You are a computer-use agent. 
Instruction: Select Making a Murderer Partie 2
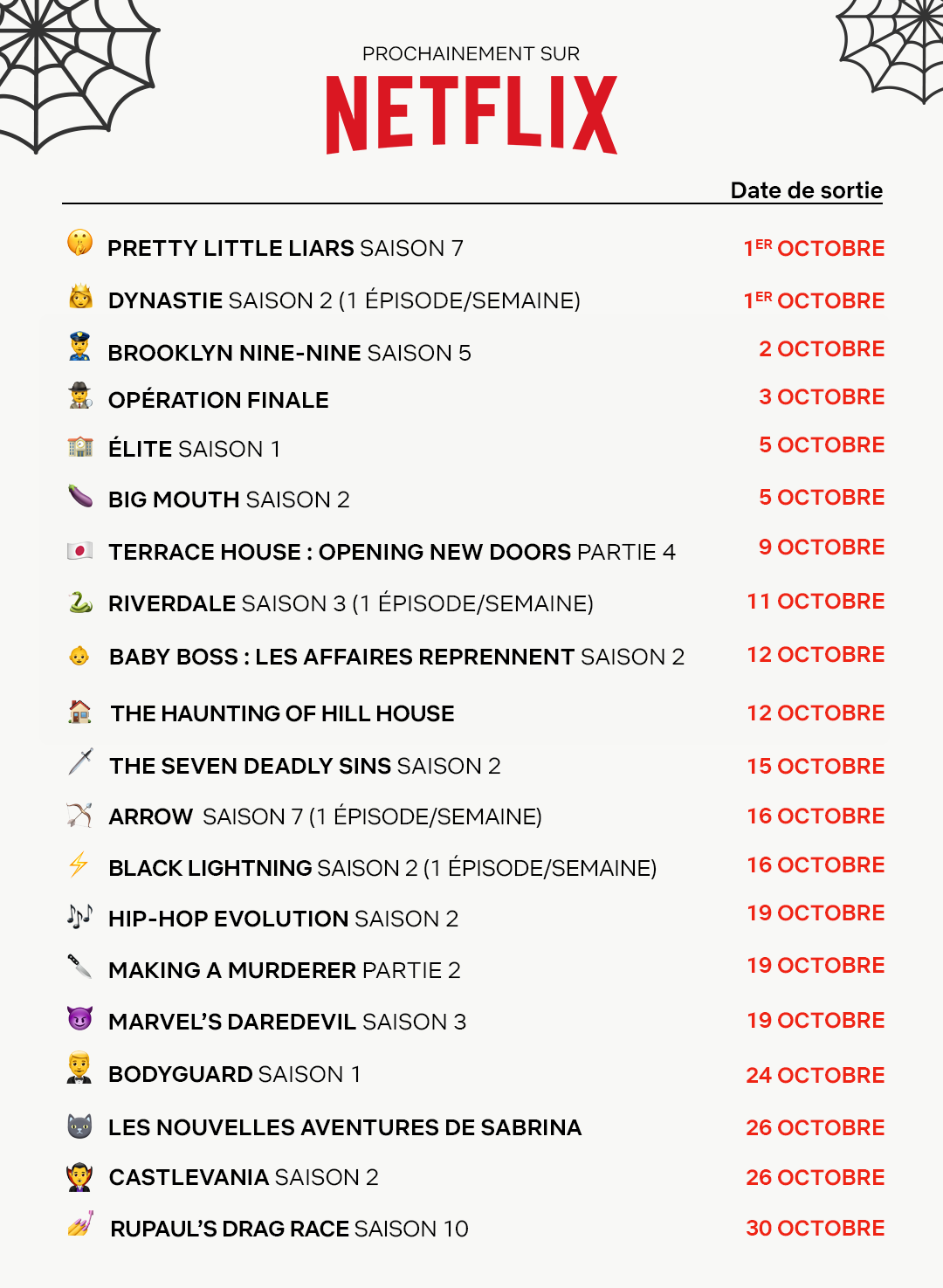[285, 970]
